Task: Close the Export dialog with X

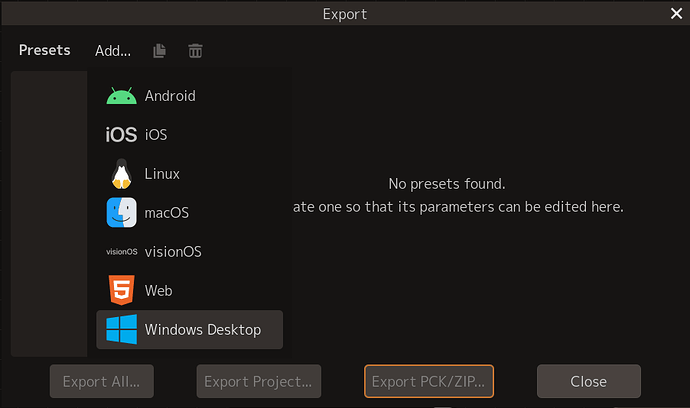Action: pyautogui.click(x=676, y=14)
